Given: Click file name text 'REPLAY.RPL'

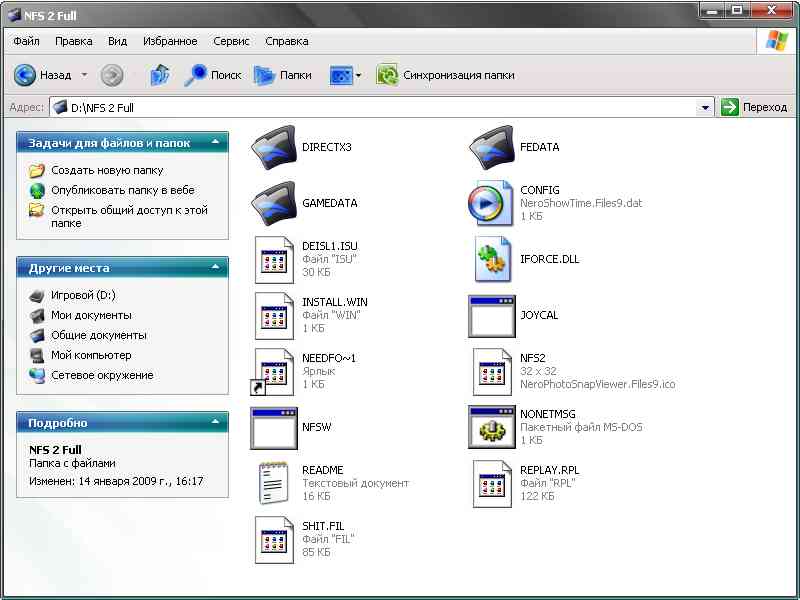Looking at the screenshot, I should [x=549, y=470].
